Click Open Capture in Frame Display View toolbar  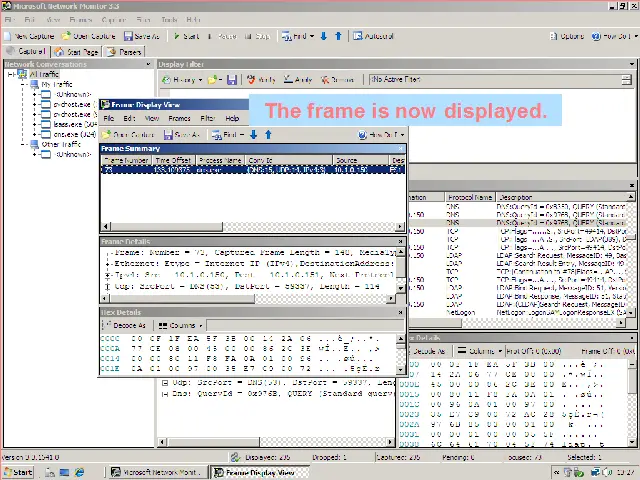click(x=128, y=135)
